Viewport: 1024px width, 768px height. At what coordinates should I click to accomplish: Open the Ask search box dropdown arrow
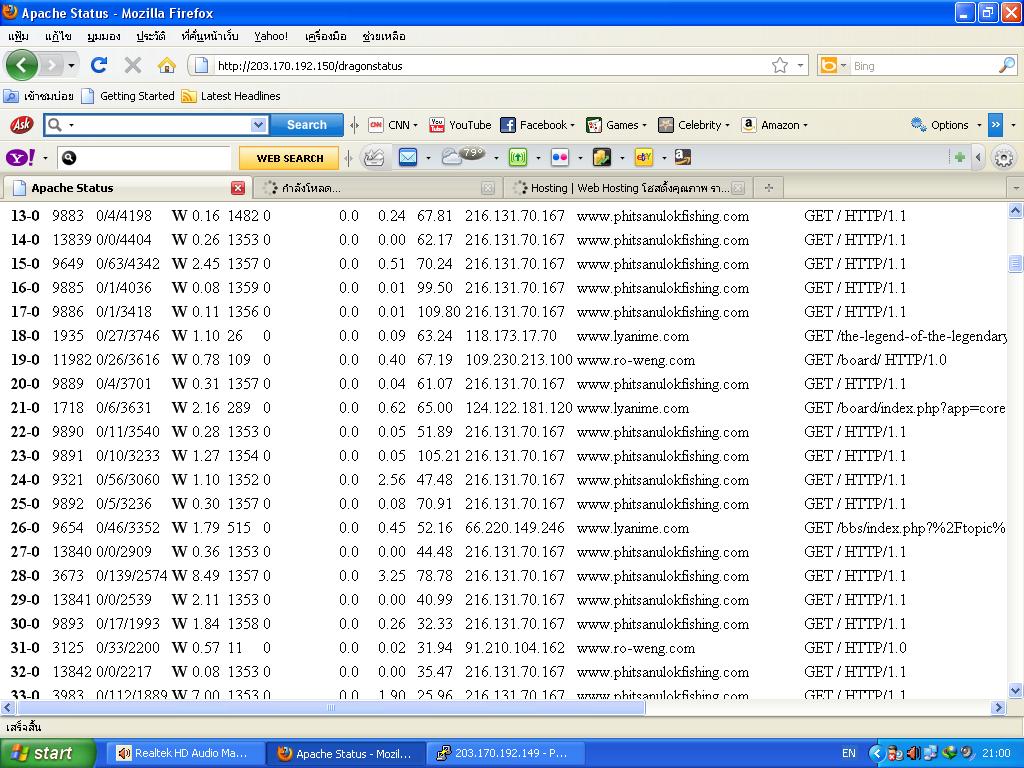click(x=259, y=125)
